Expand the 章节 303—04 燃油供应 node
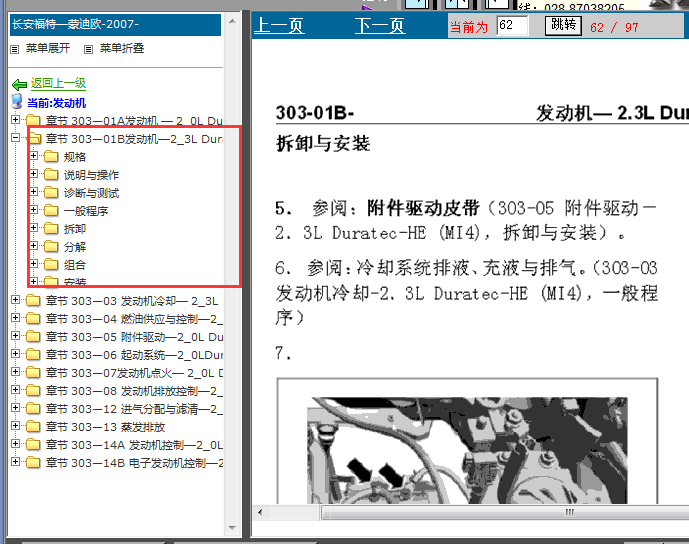This screenshot has height=544, width=689. point(15,317)
